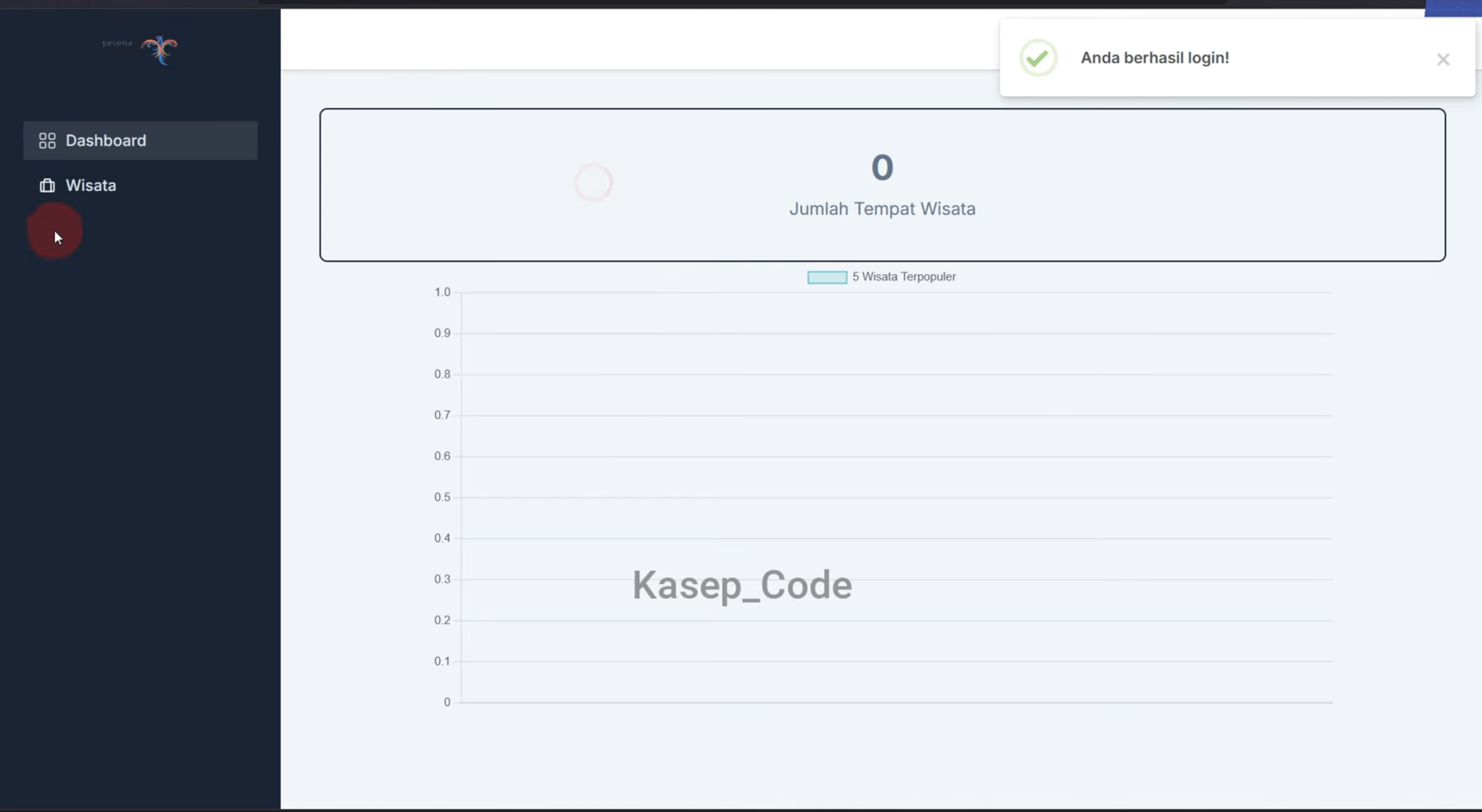Click the green checkmark success icon
This screenshot has width=1482, height=812.
pos(1038,57)
